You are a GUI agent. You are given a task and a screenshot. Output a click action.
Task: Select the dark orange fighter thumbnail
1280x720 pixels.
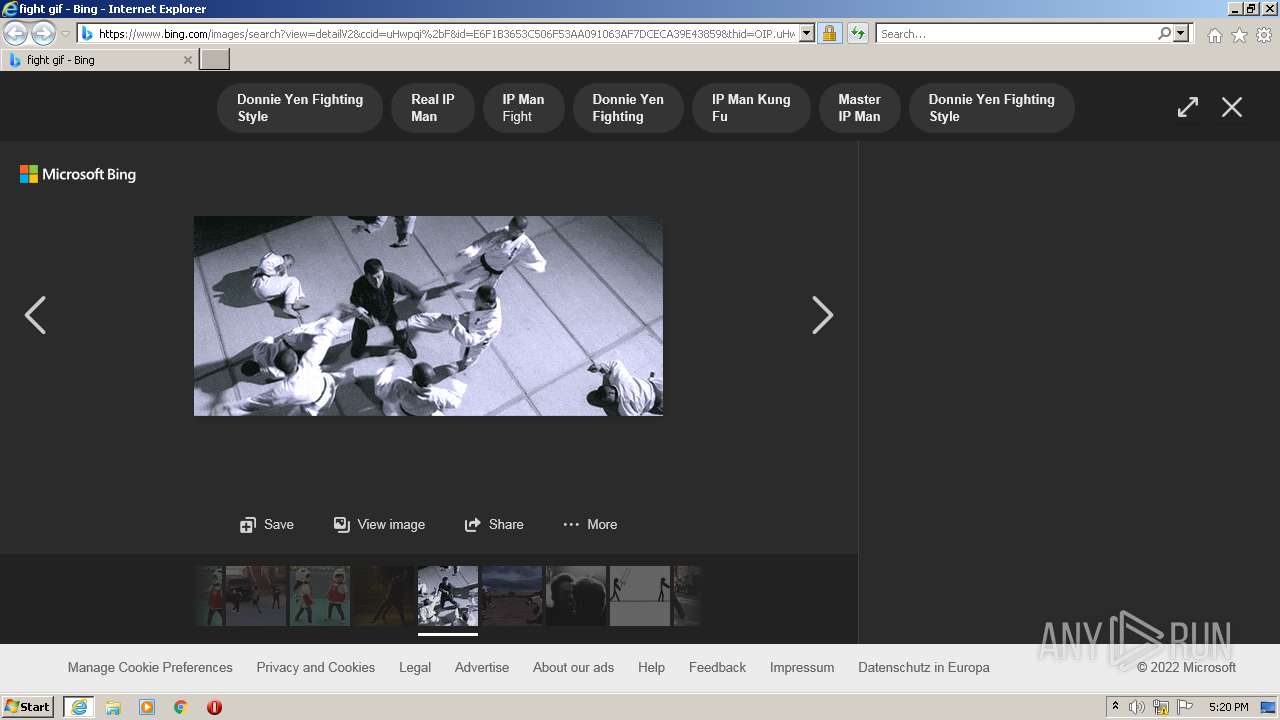384,596
